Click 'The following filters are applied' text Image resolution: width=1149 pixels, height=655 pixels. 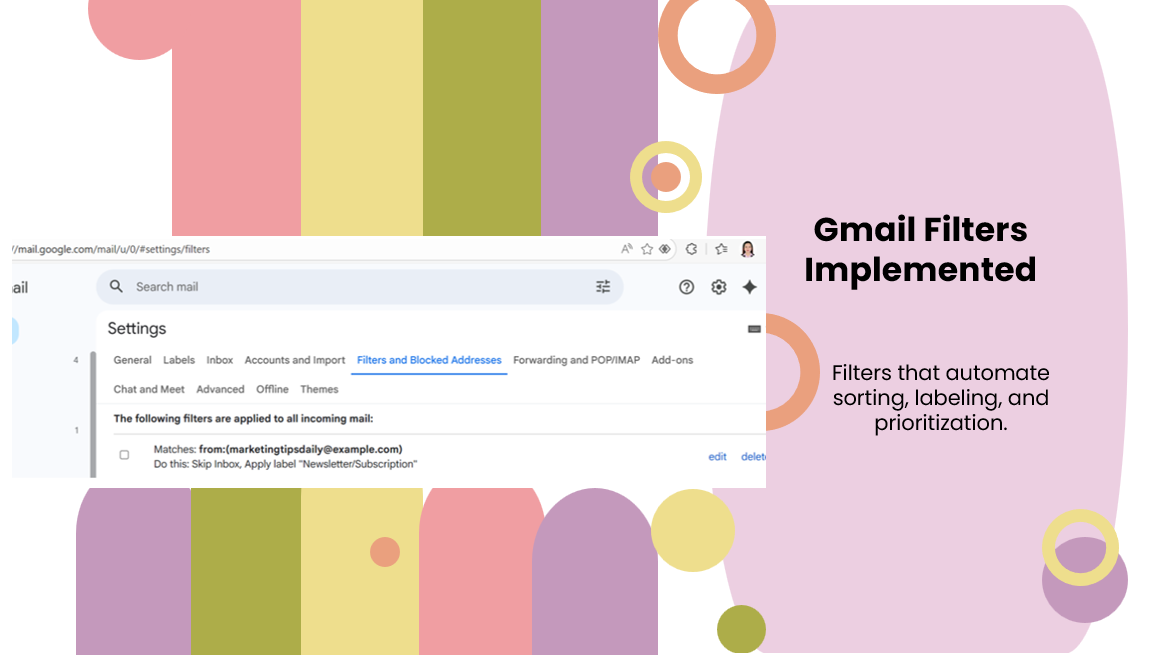point(243,418)
